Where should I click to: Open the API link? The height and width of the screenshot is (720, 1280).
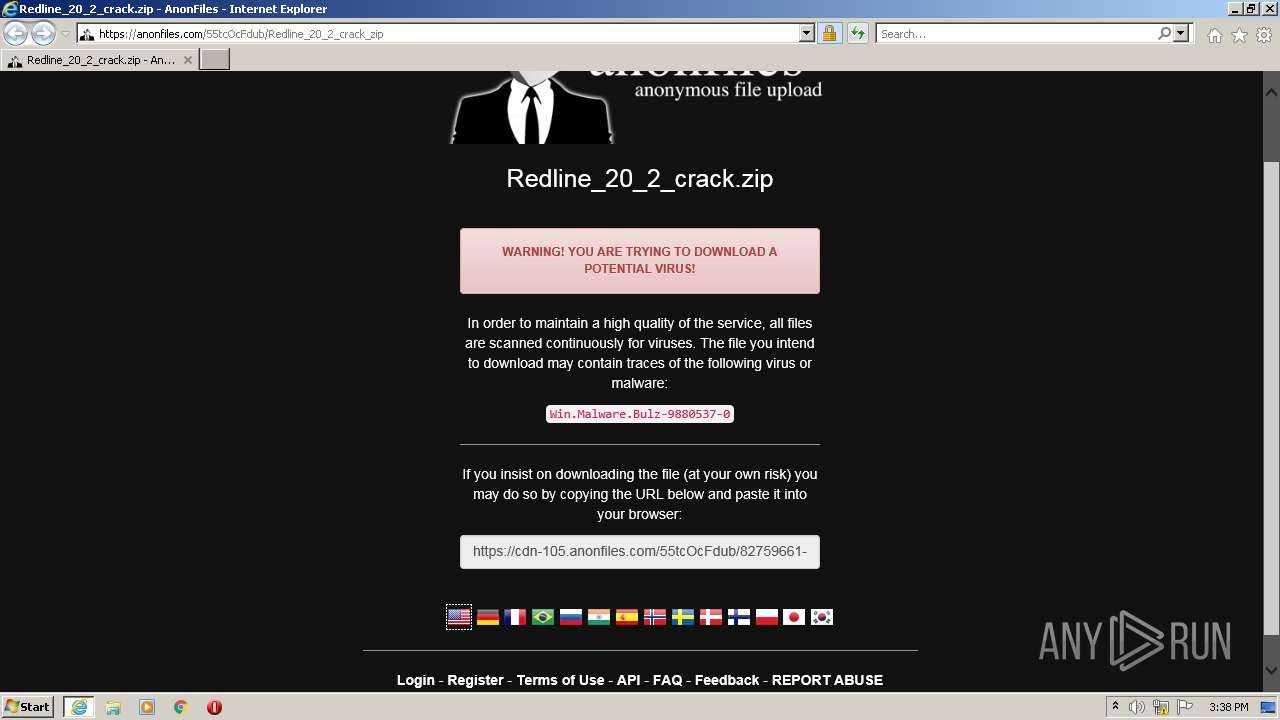(x=628, y=680)
